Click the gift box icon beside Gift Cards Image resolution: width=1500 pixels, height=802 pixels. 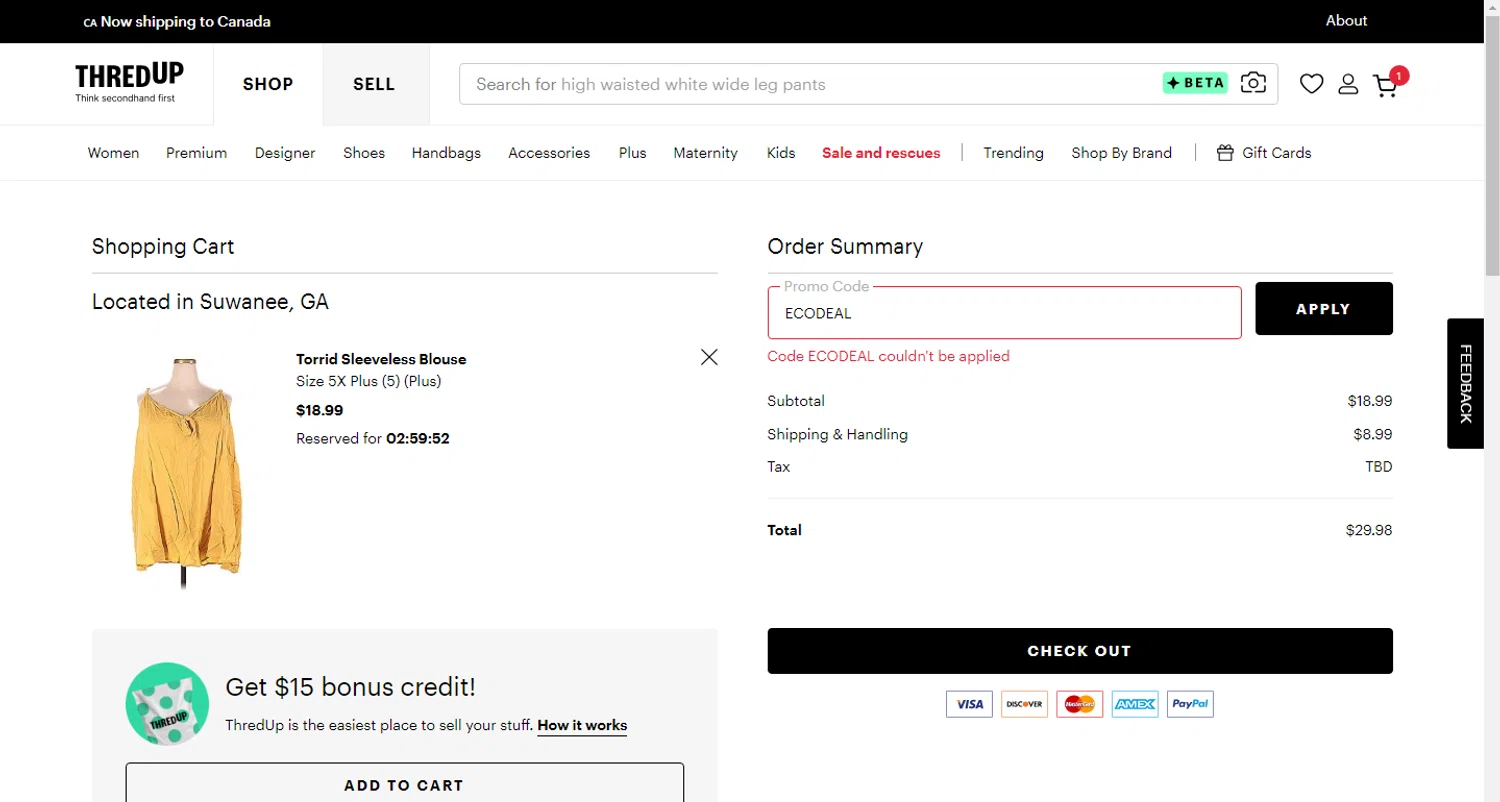(1225, 153)
